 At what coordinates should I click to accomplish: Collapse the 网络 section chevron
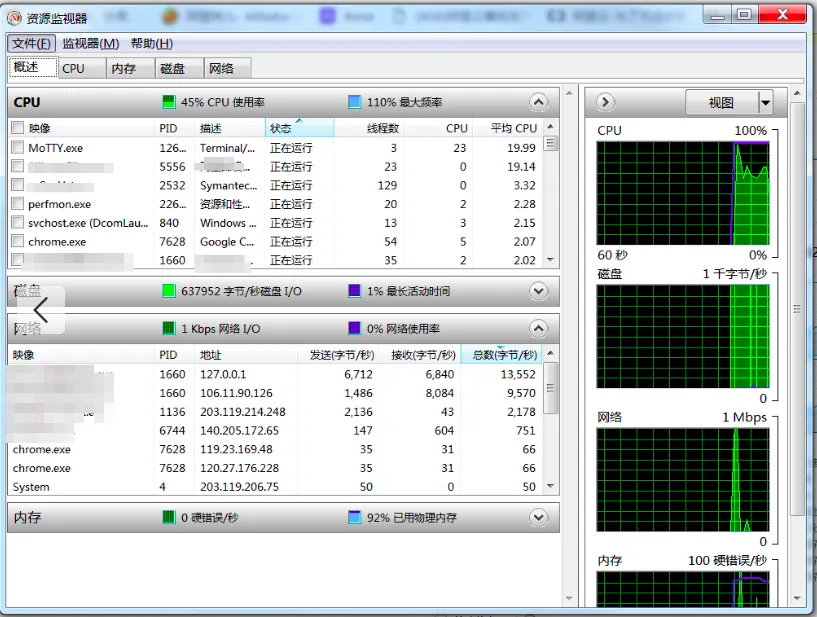pos(539,329)
